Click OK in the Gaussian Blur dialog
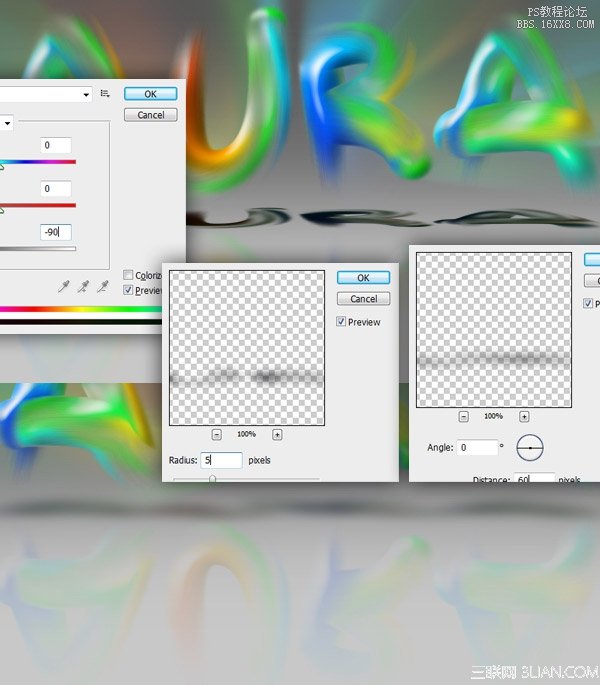The height and width of the screenshot is (685, 600). [363, 278]
